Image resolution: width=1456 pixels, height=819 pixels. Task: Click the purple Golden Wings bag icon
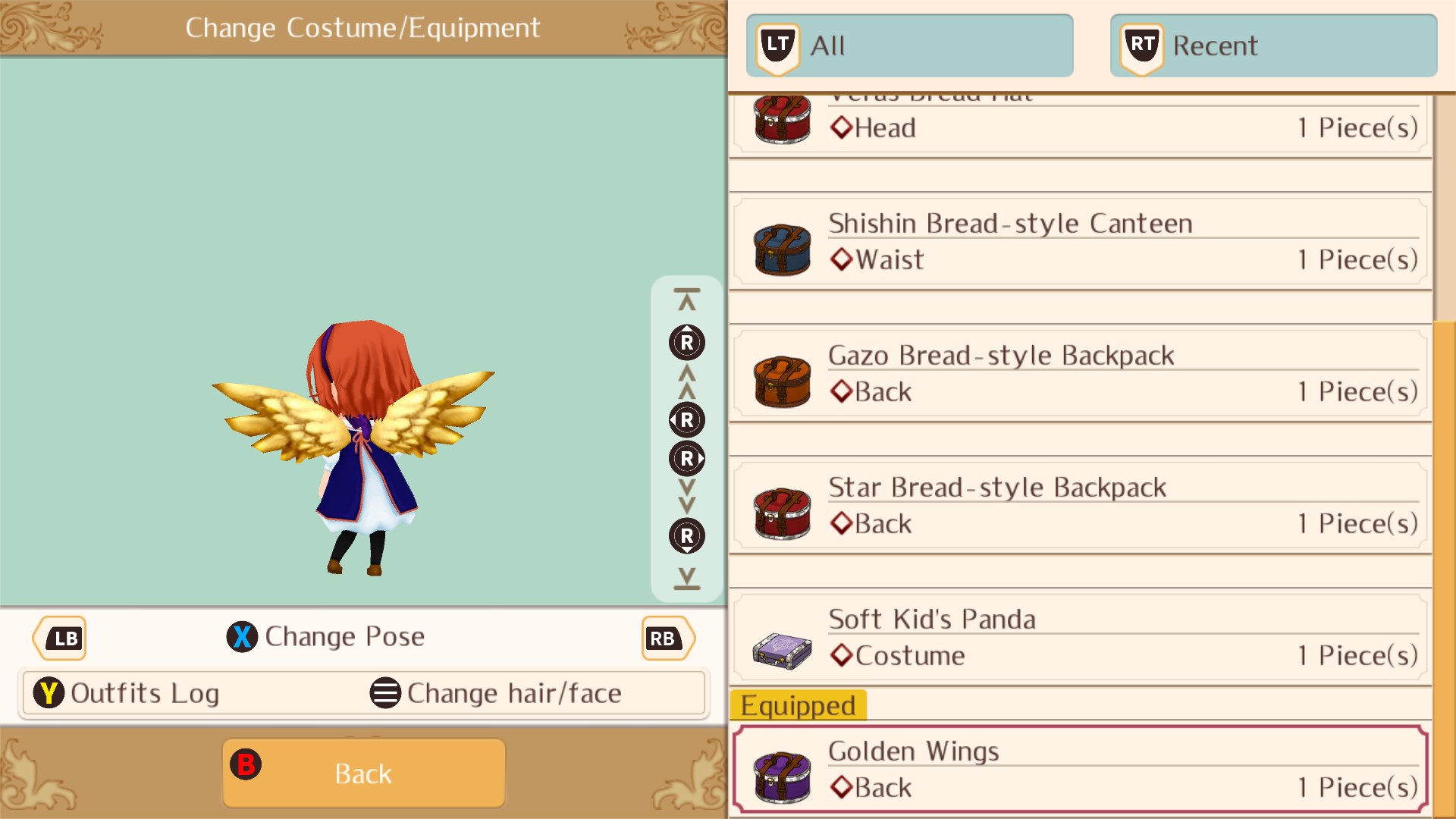click(x=782, y=777)
